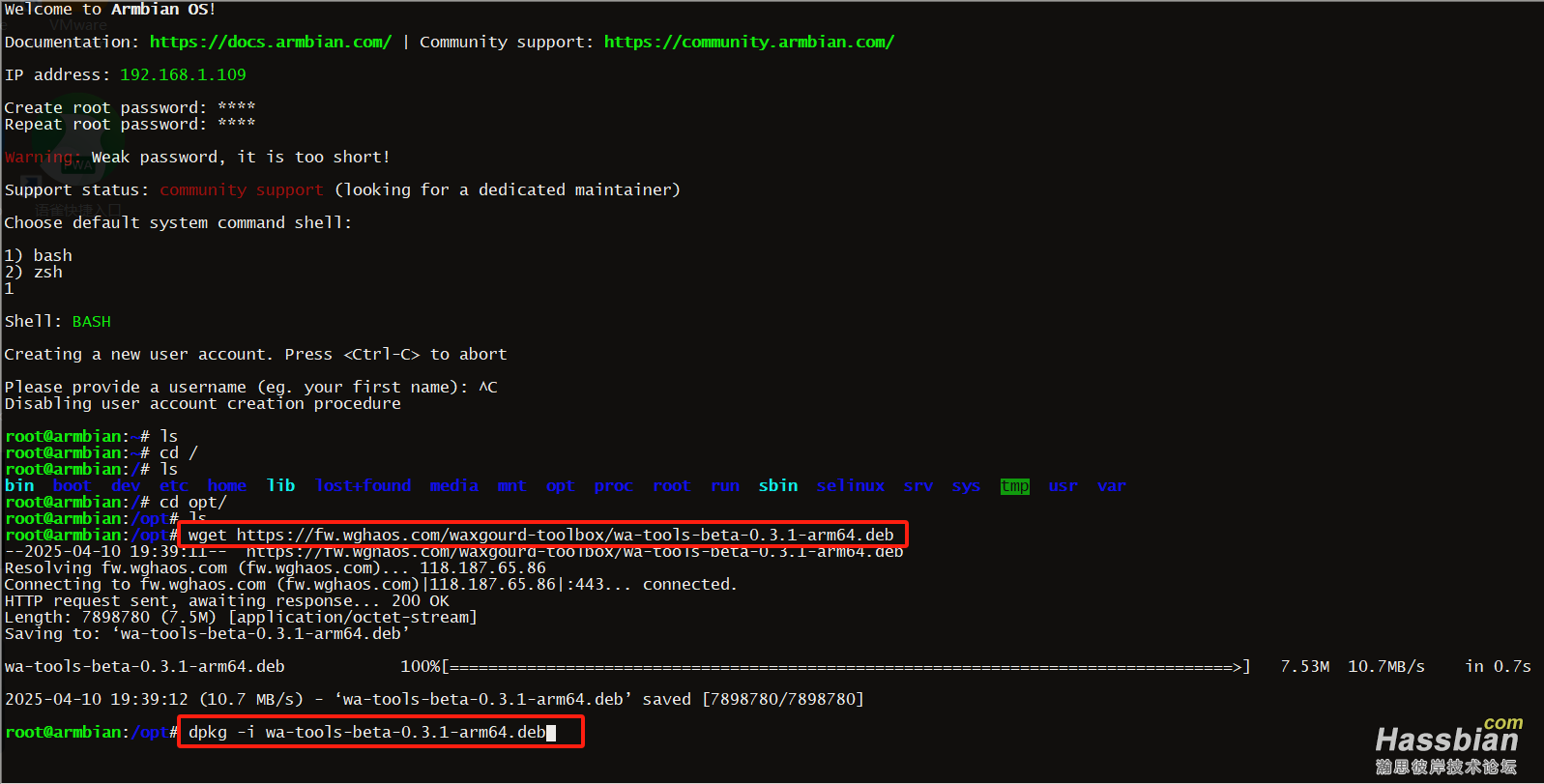Screen dimensions: 1544x784
Task: Click the 'usr' directory entry
Action: [1063, 485]
